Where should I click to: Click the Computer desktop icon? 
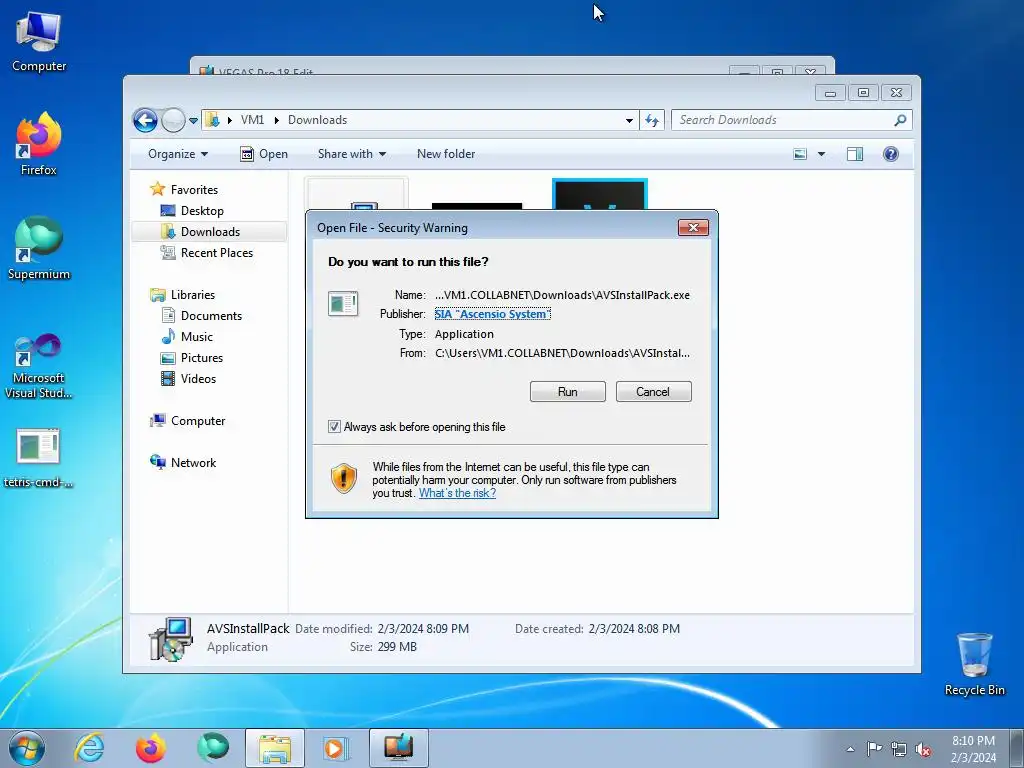[39, 41]
